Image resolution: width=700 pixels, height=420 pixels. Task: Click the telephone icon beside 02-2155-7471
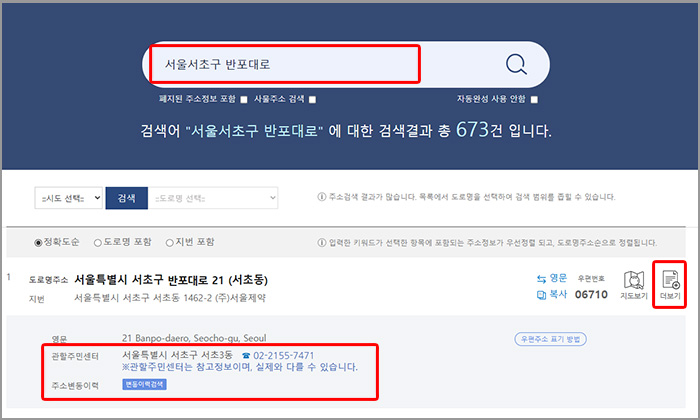point(246,356)
